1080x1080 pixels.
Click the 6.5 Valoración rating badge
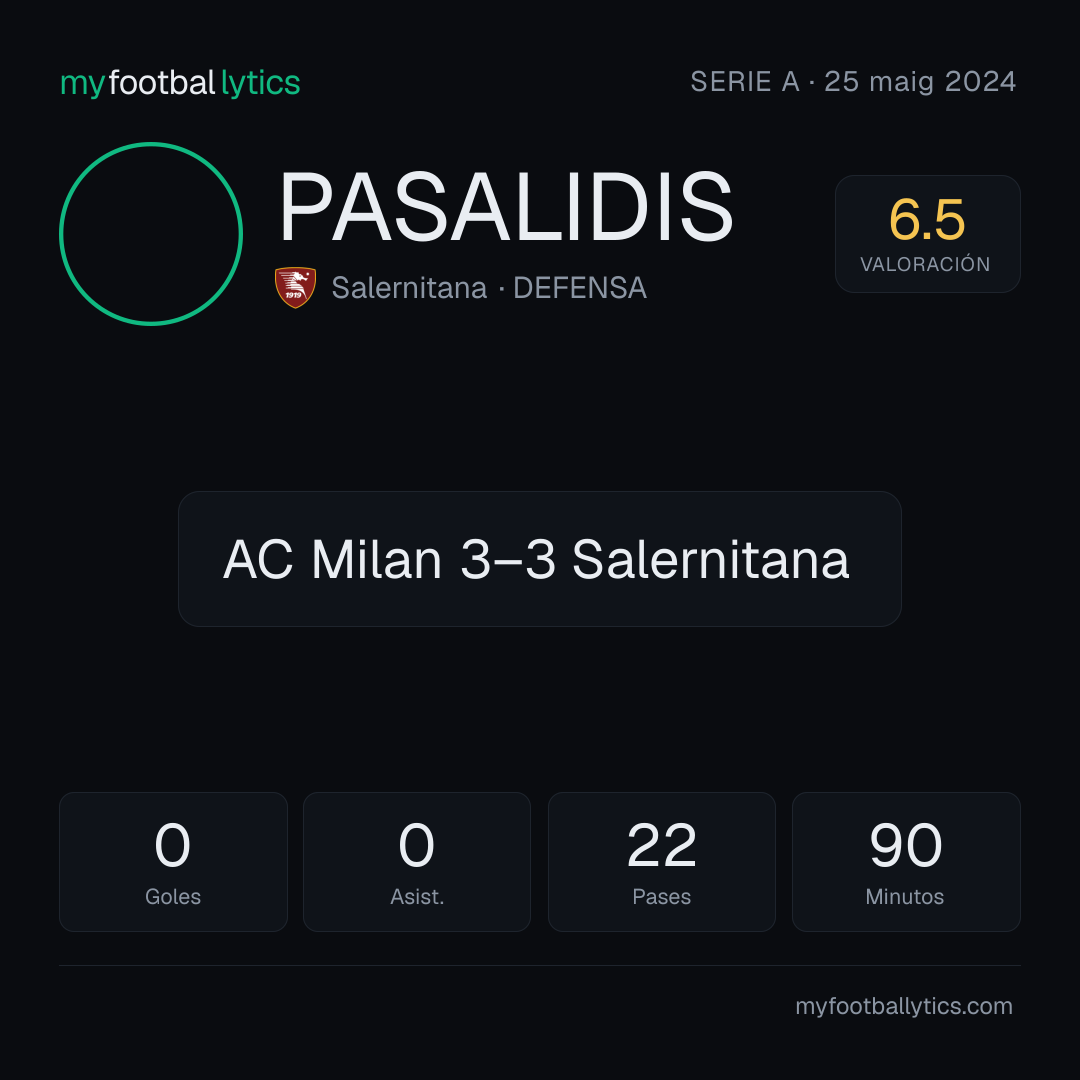927,233
